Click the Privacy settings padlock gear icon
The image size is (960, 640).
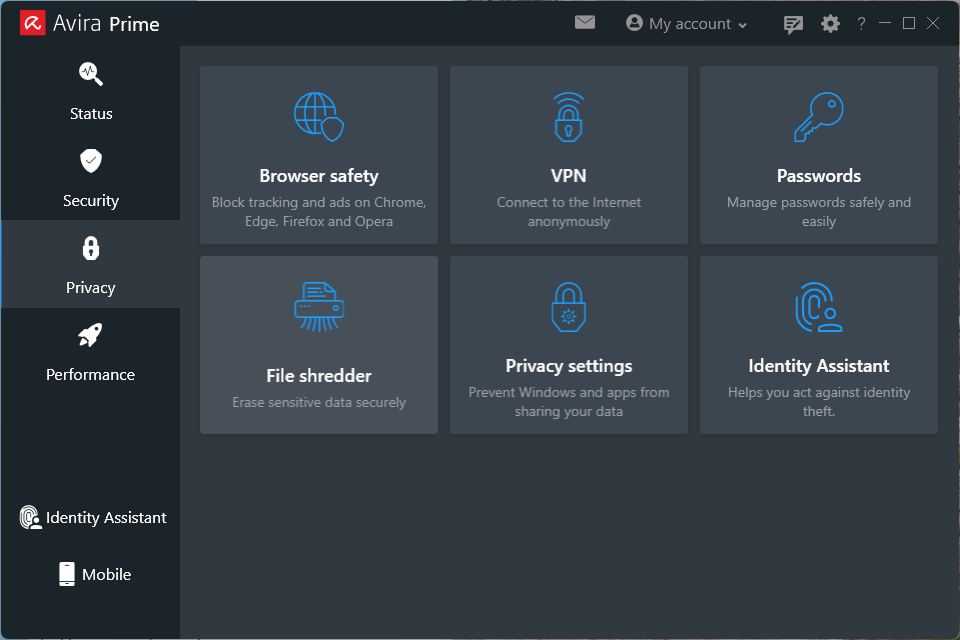point(569,306)
